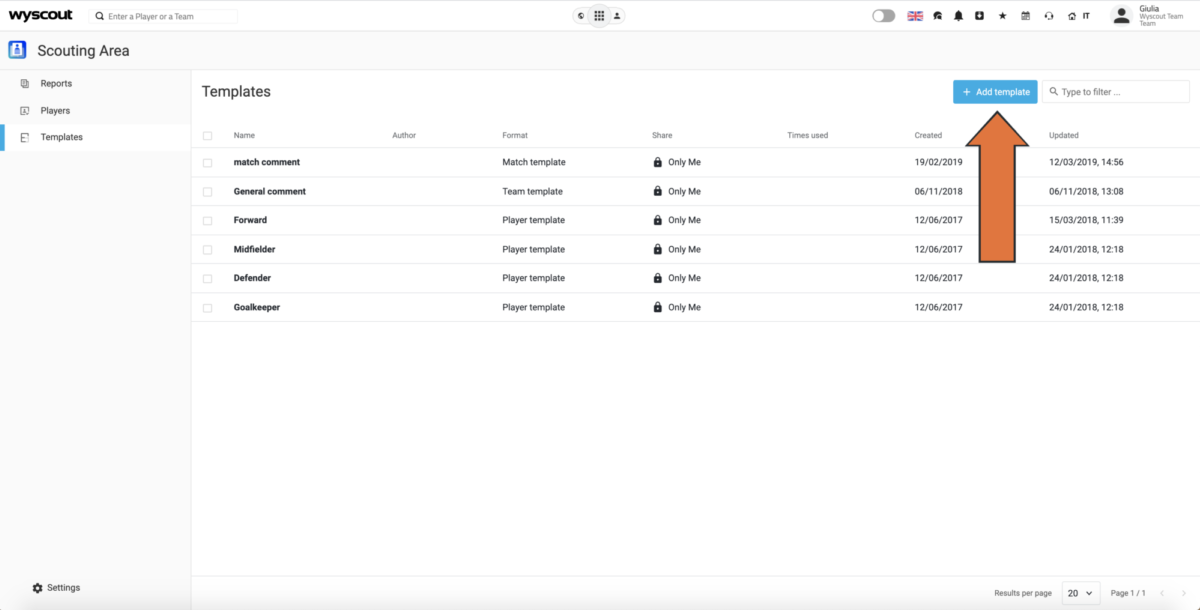Screen dimensions: 1200x610
Task: Open Giulia user profile avatar
Action: 1121,15
